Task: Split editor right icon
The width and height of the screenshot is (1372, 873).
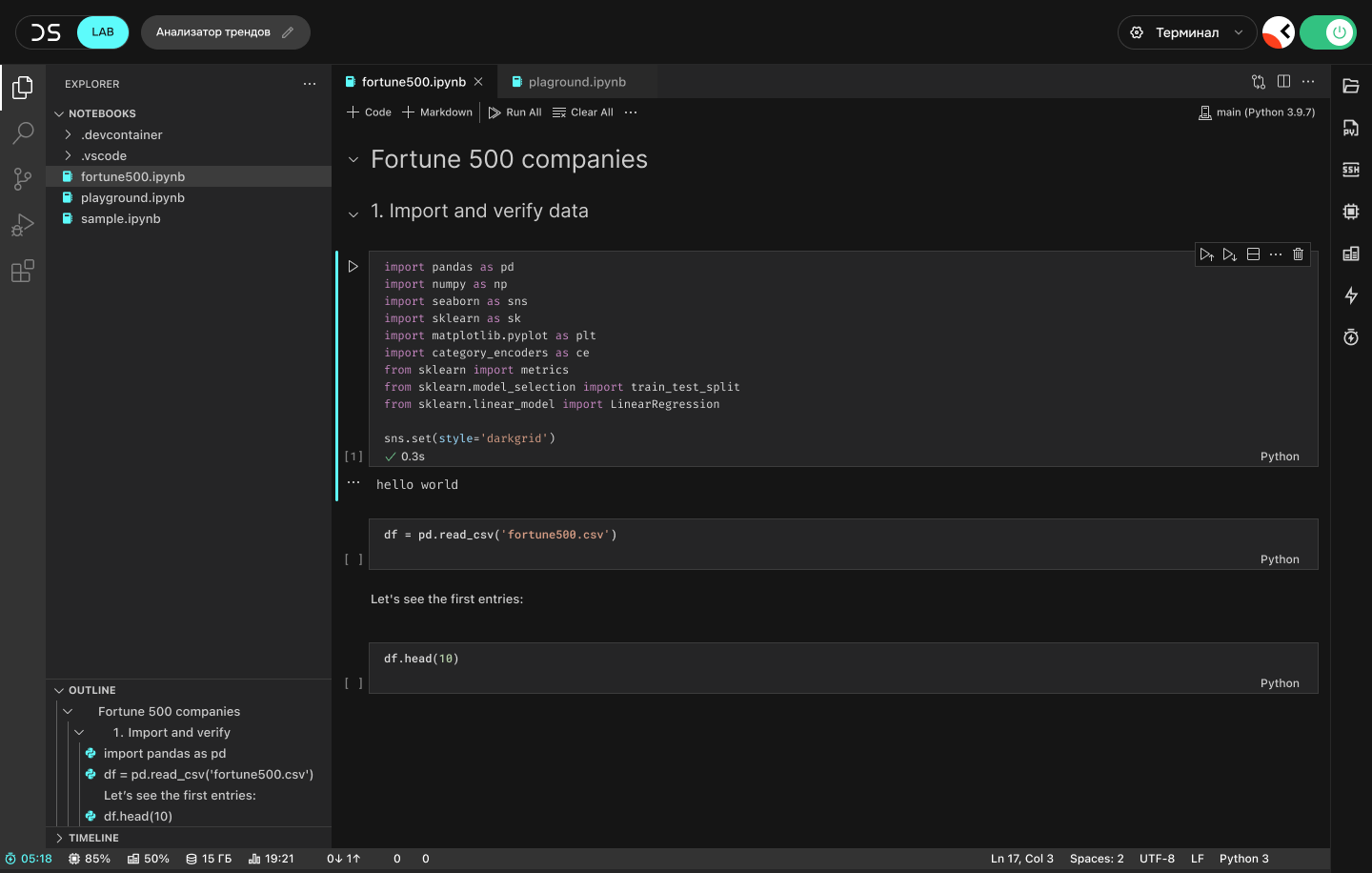Action: click(1283, 82)
